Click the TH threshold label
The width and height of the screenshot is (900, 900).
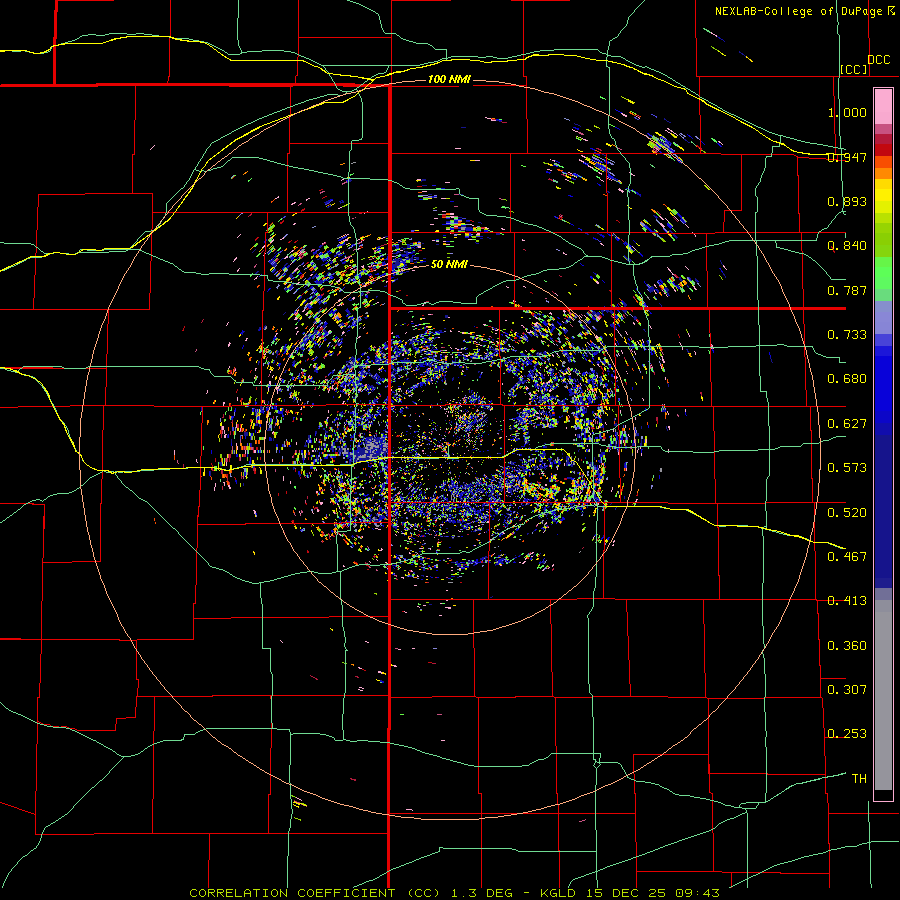pos(859,779)
